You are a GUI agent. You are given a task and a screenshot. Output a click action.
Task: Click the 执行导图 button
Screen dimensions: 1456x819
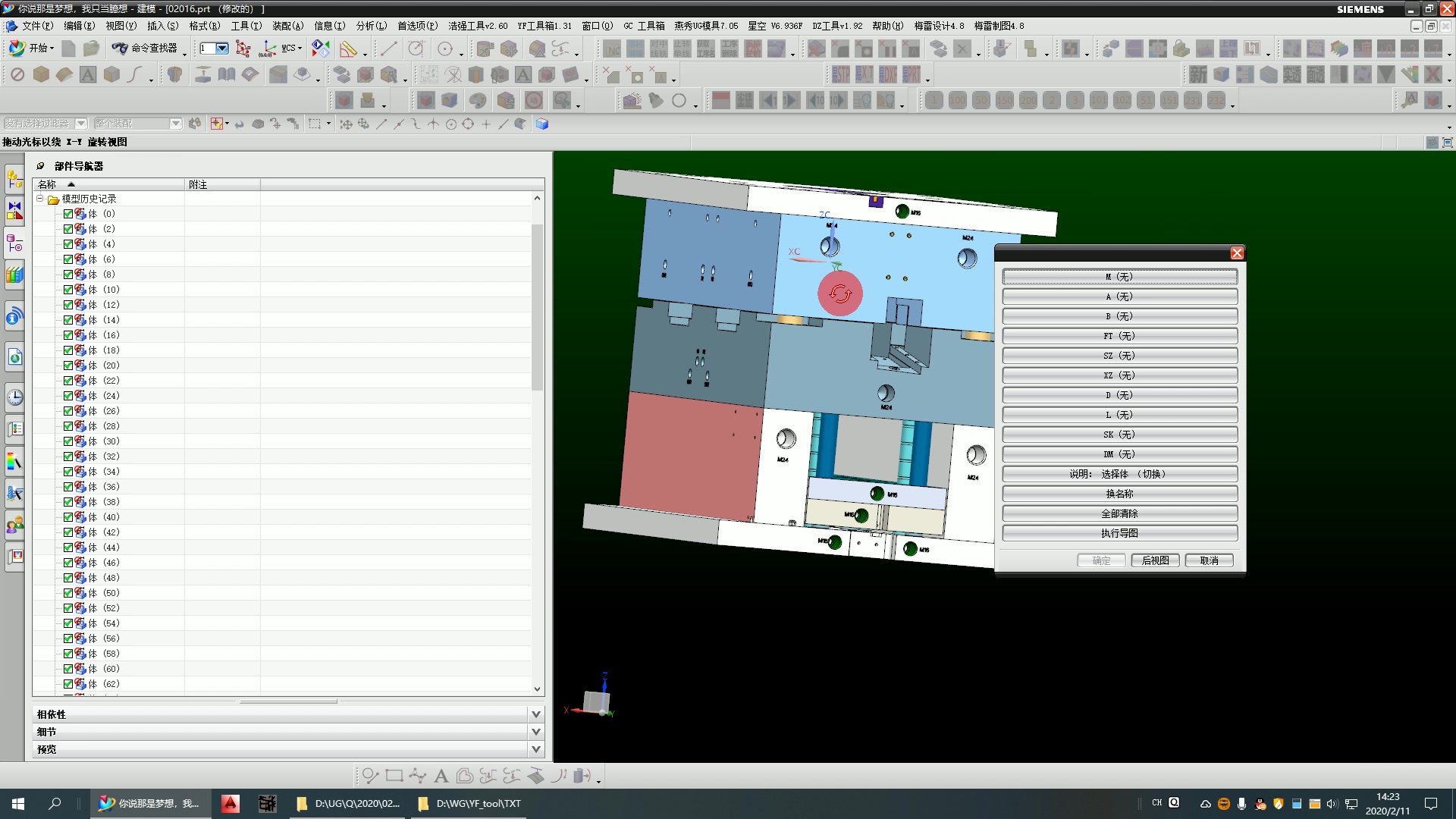coord(1119,533)
